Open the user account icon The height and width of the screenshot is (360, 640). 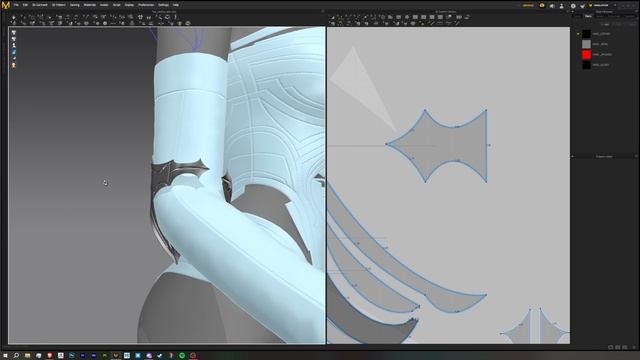pyautogui.click(x=562, y=6)
